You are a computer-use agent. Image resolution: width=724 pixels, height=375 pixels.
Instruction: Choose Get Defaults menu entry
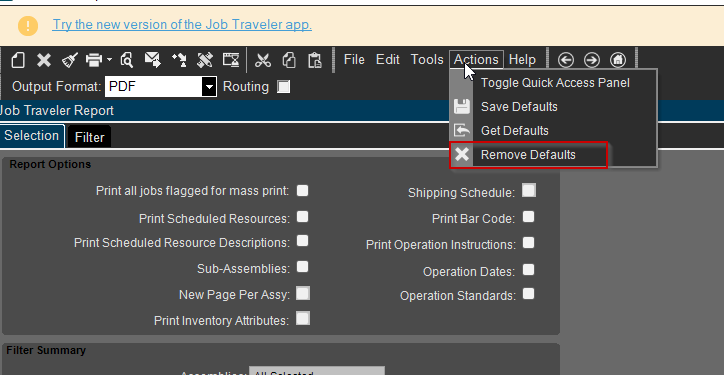(553, 131)
